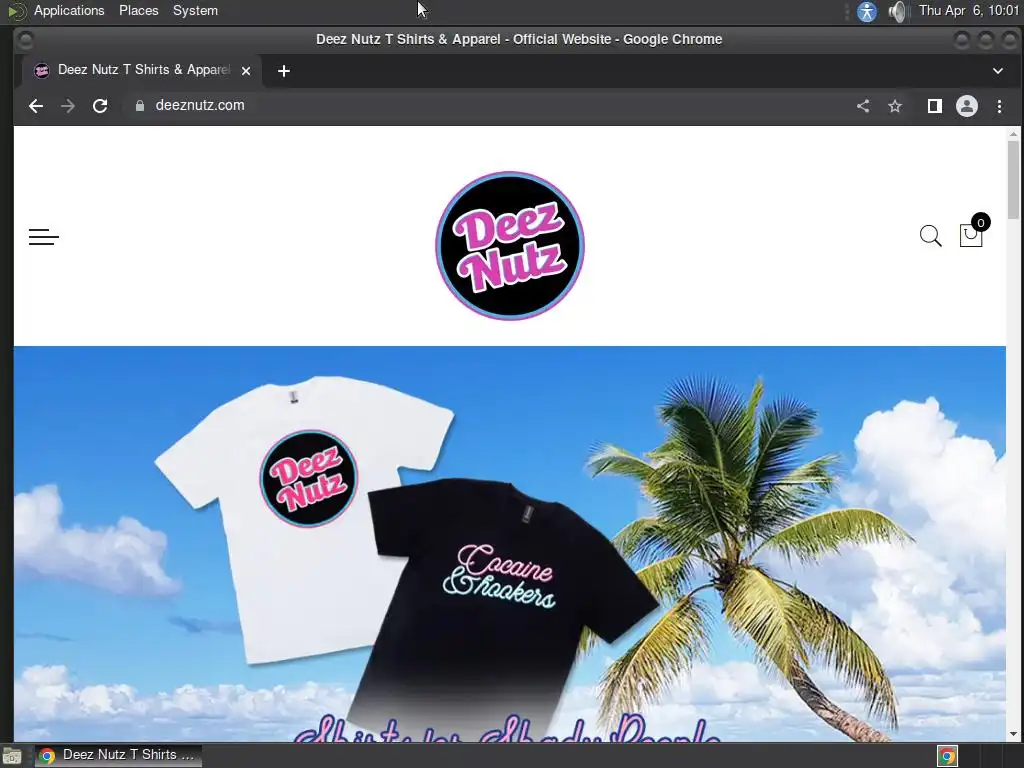Open the hamburger navigation menu

click(44, 237)
